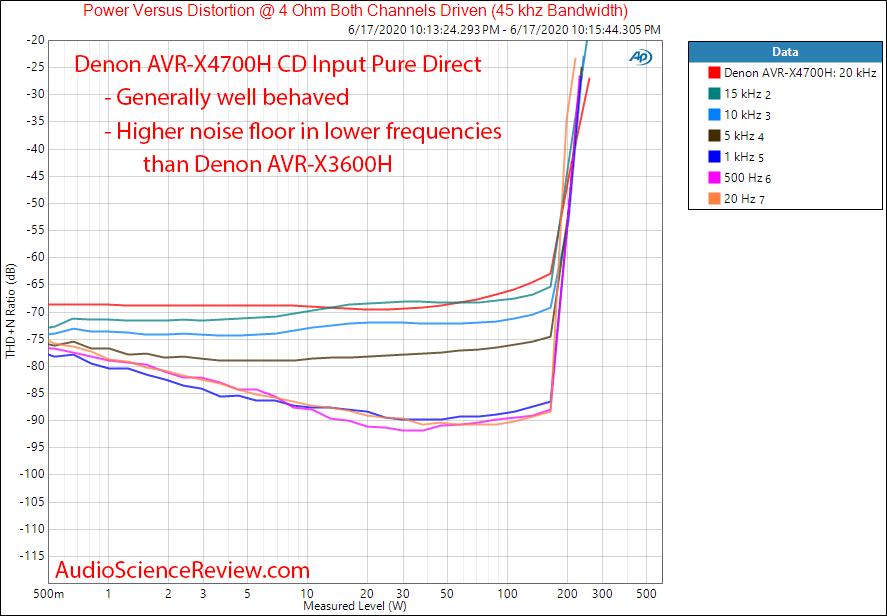Select light blue swatch for 10 kHz

[x=714, y=115]
